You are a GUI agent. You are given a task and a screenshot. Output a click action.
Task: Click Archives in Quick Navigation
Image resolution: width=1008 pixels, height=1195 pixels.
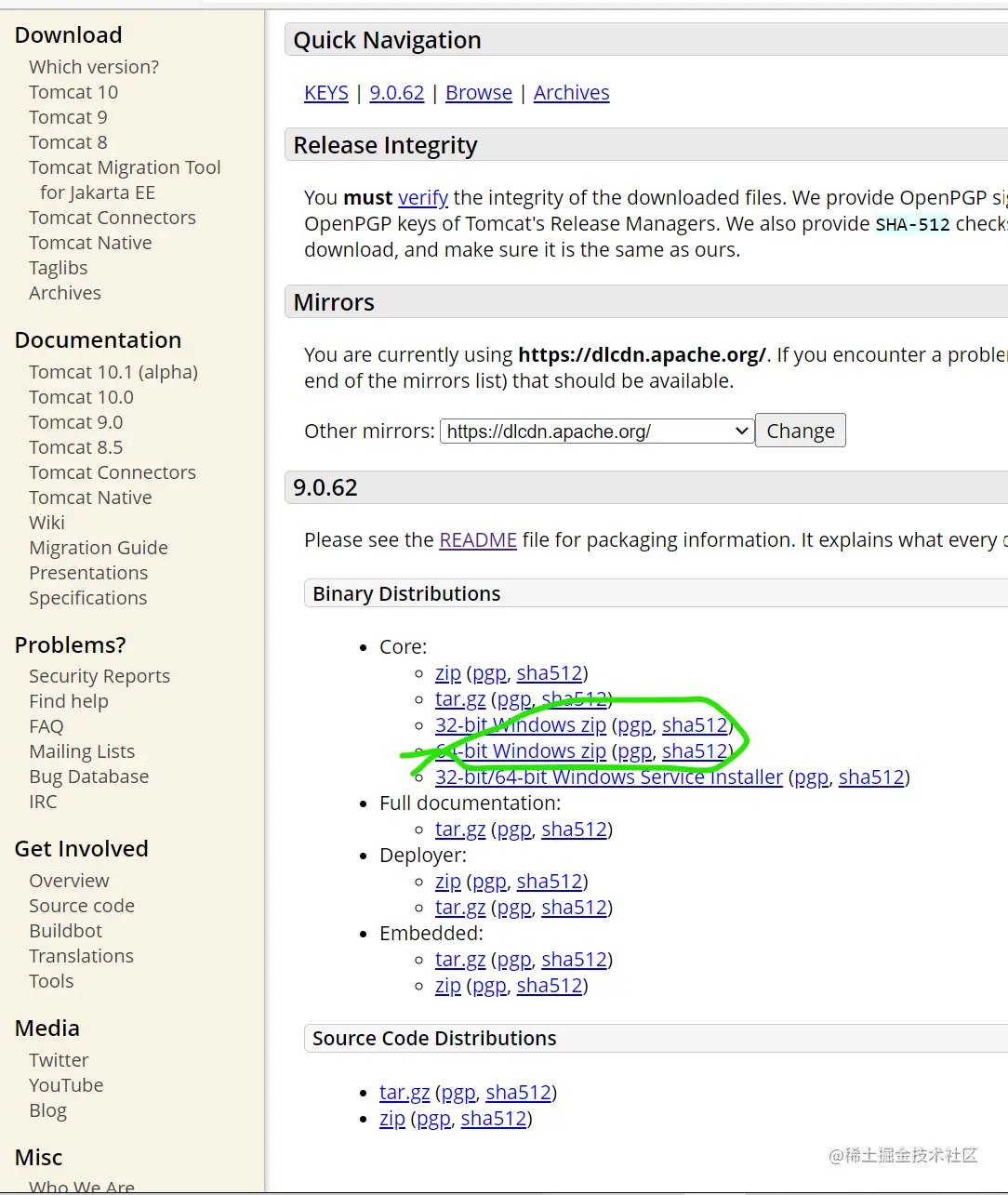coord(572,93)
